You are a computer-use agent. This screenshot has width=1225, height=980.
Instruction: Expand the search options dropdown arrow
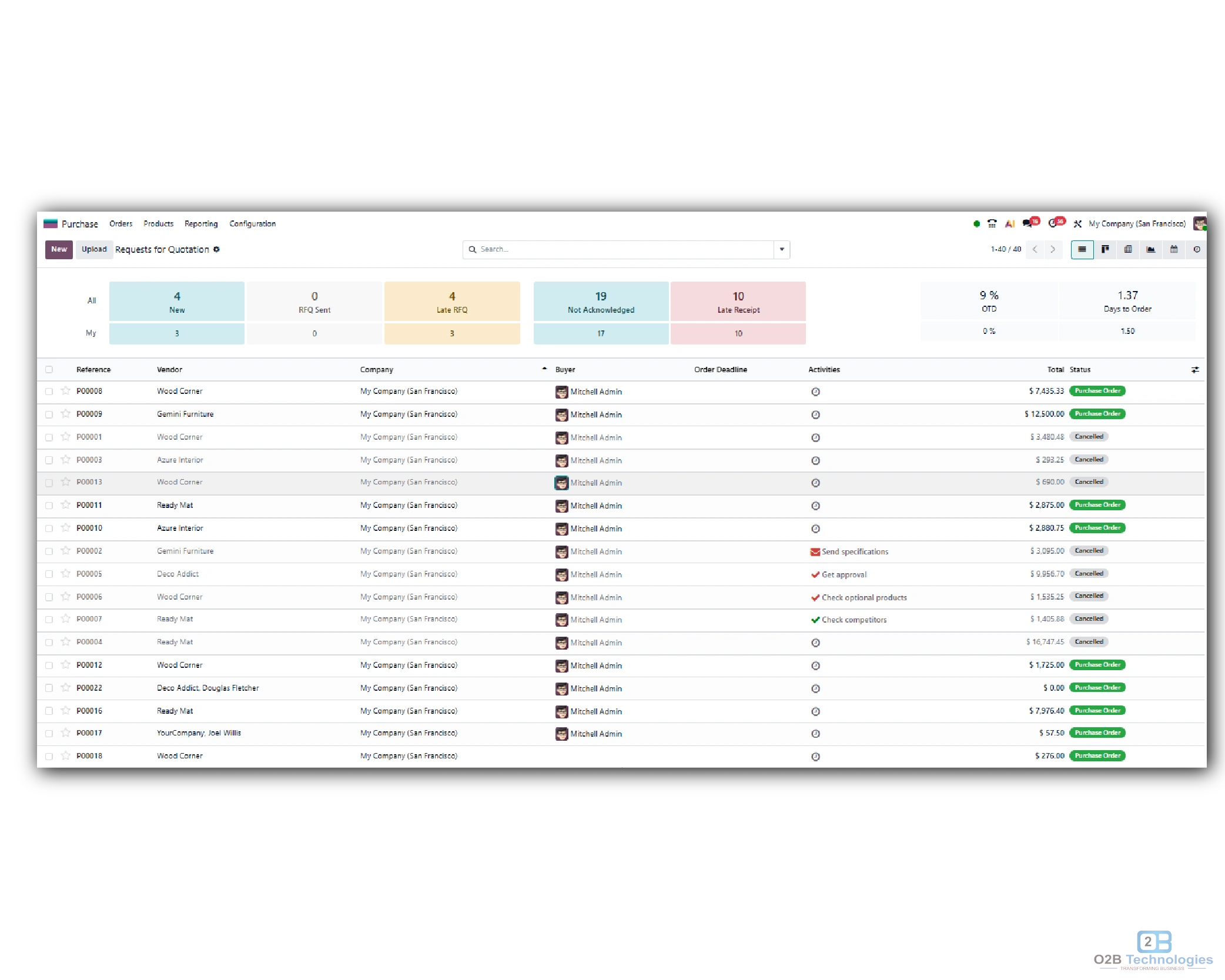point(782,249)
